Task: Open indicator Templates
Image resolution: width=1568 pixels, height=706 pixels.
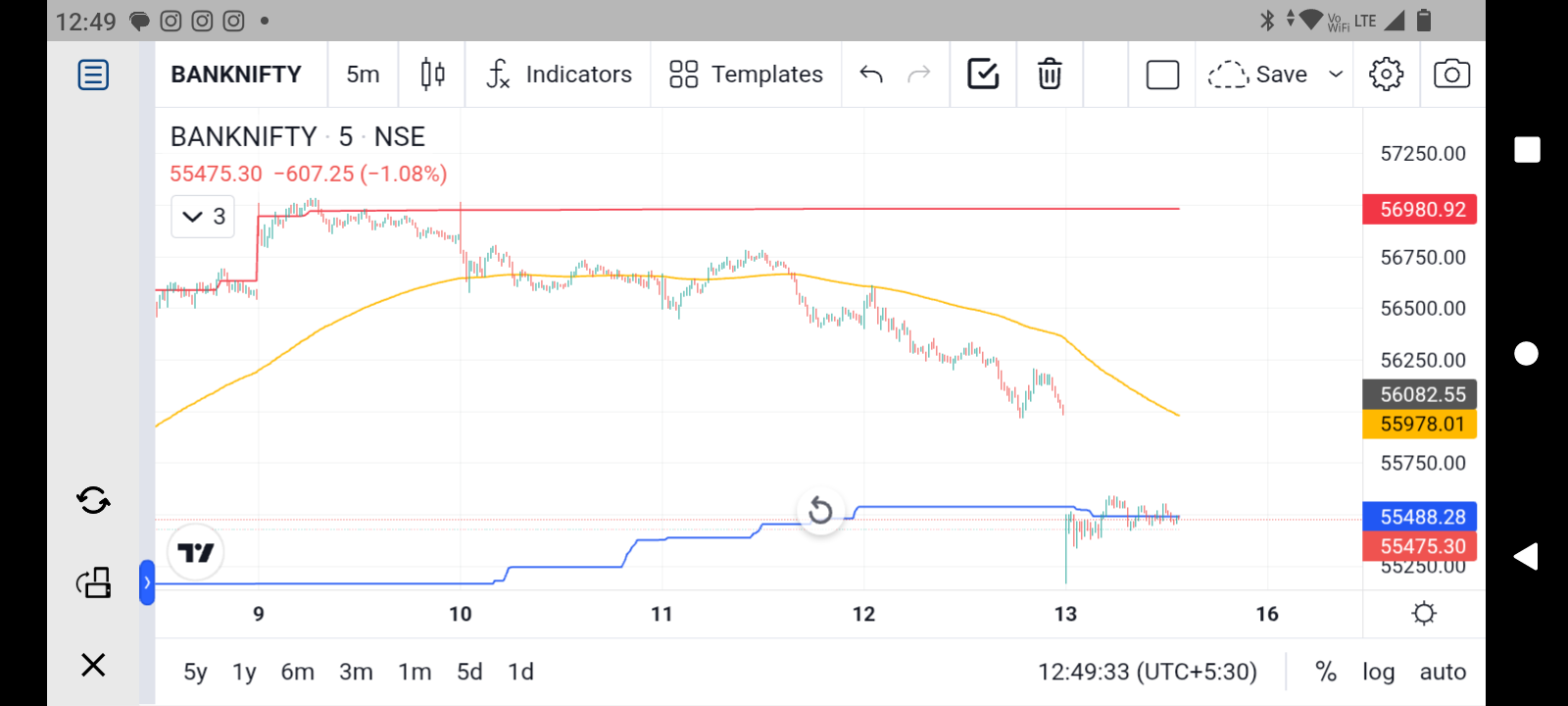Action: pyautogui.click(x=746, y=75)
